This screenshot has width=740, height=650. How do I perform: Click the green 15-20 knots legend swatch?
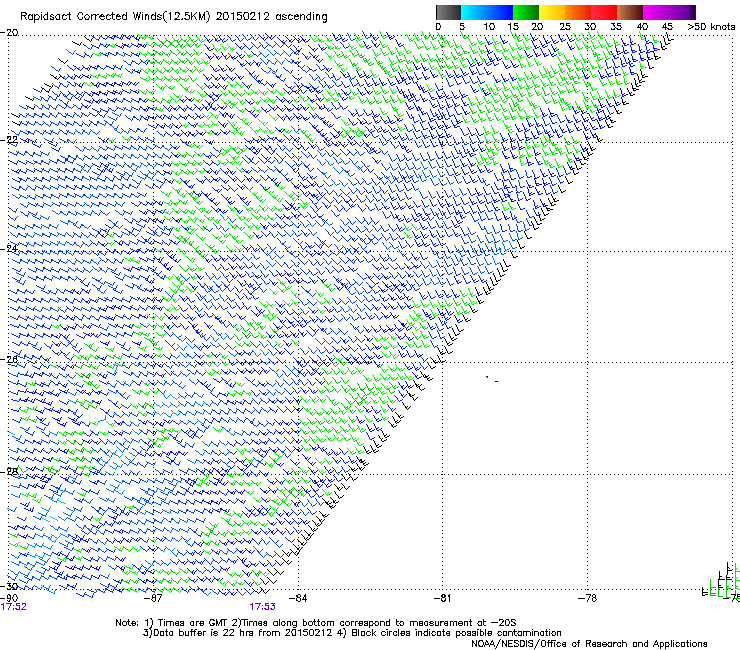(525, 12)
